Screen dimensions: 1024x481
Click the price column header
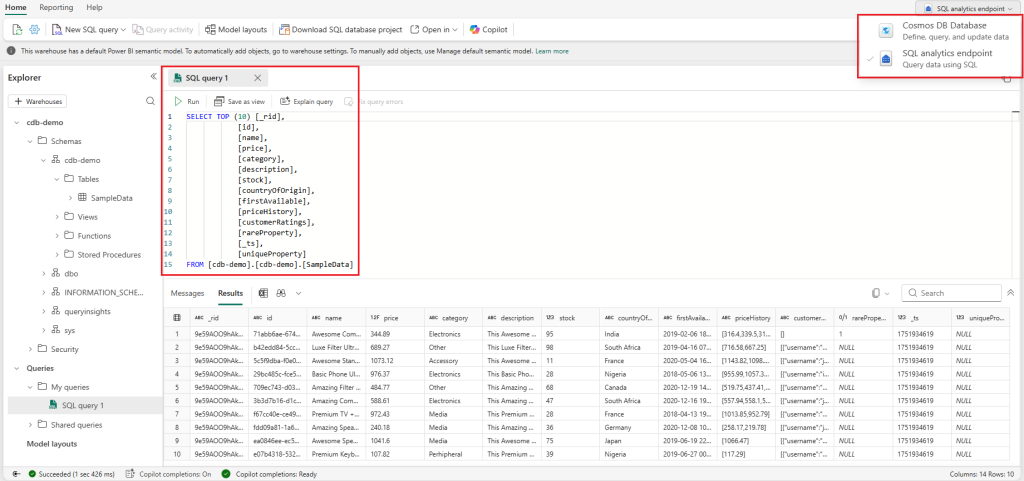[394, 318]
